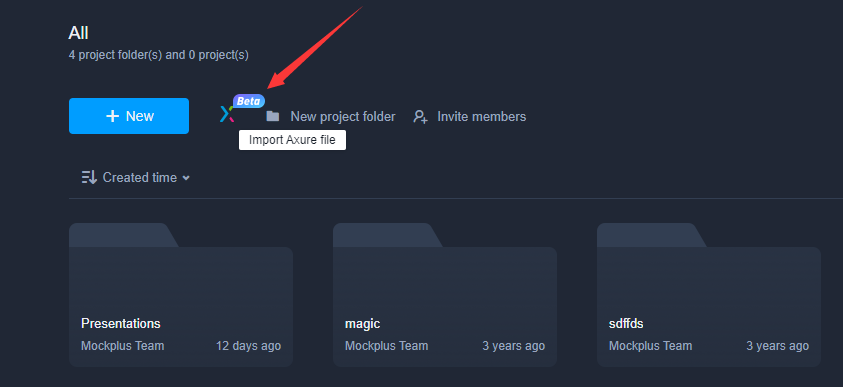
Task: Open the sdffds folder card
Action: [709, 295]
